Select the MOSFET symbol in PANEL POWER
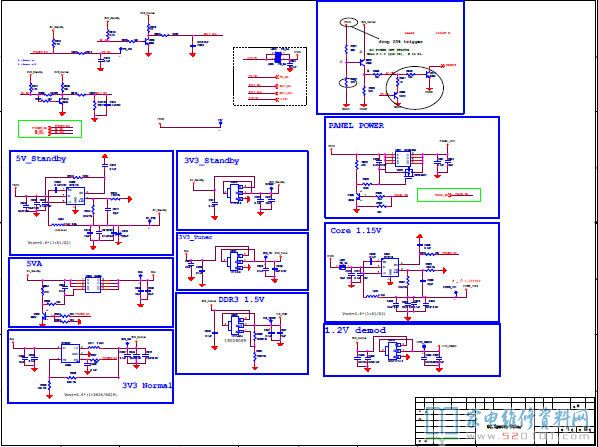The width and height of the screenshot is (598, 447). point(409,174)
